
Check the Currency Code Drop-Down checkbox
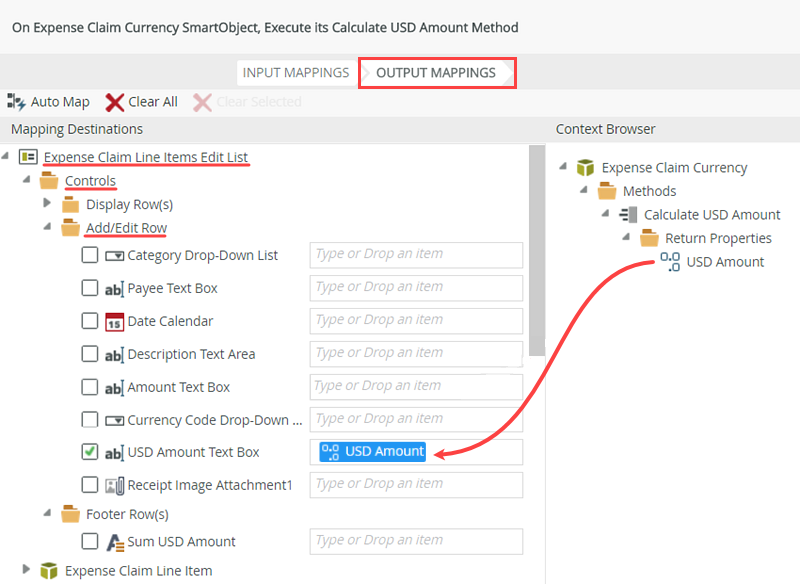pyautogui.click(x=90, y=419)
